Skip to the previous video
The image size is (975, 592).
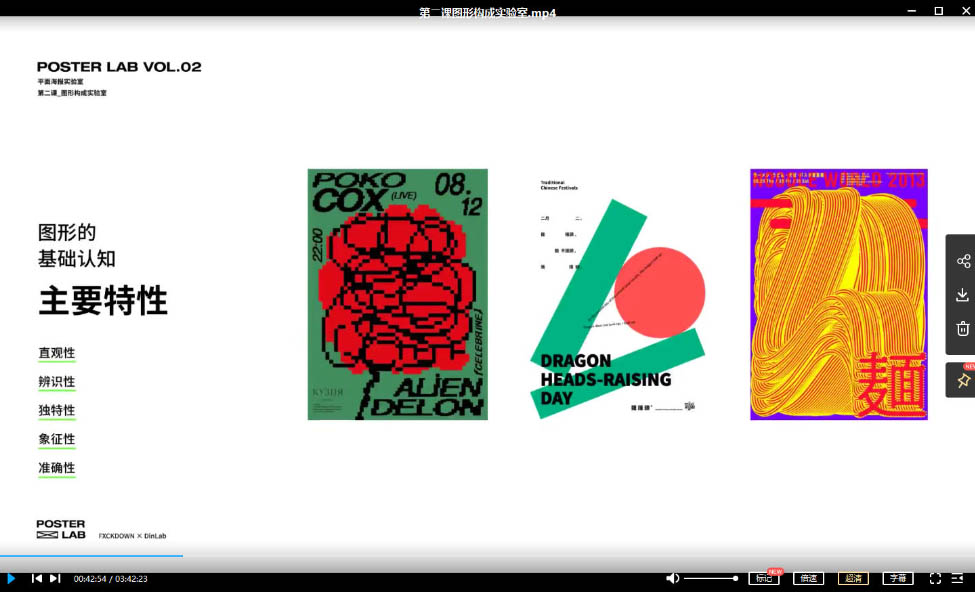point(37,578)
